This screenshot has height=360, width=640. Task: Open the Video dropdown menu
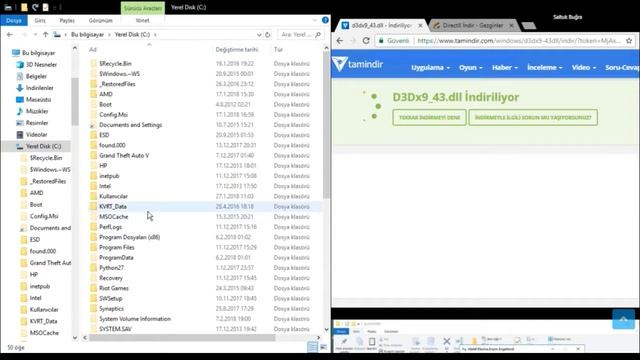(584, 68)
